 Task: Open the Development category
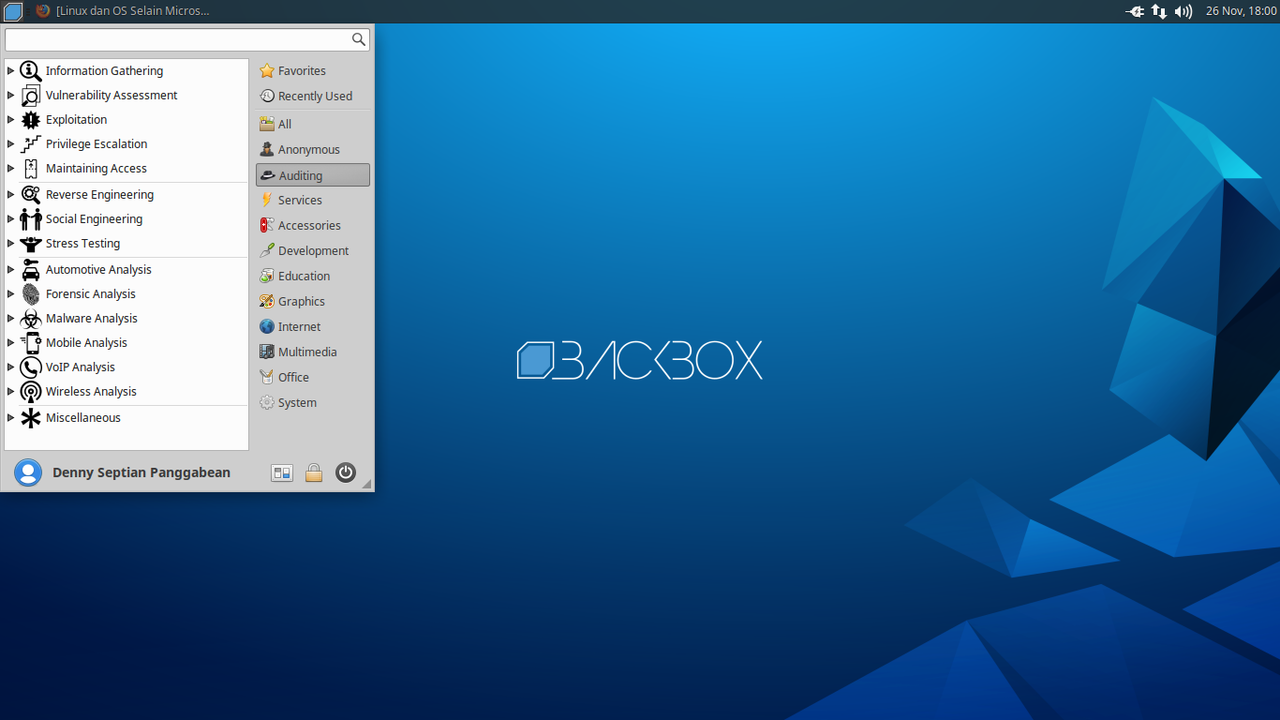click(x=313, y=251)
